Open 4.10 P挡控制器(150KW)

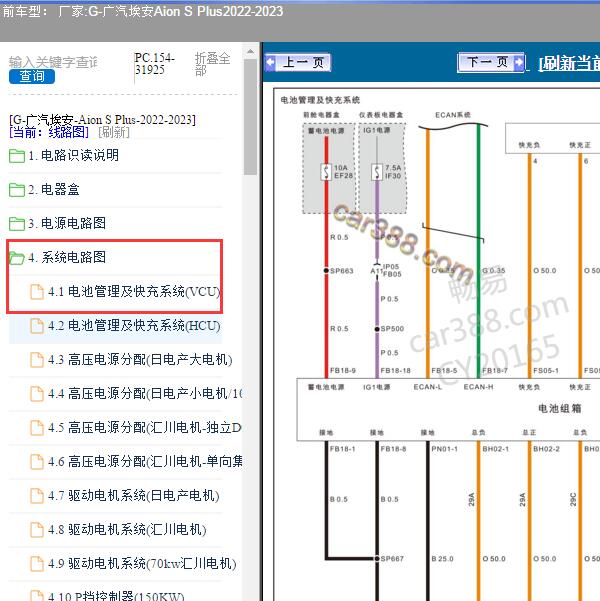pos(116,596)
